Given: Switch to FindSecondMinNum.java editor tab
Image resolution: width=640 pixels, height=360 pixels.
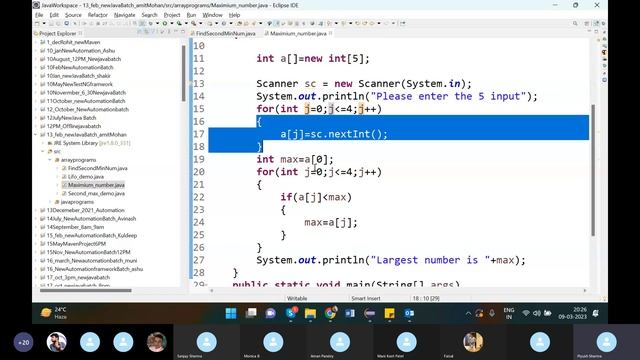Looking at the screenshot, I should point(225,33).
